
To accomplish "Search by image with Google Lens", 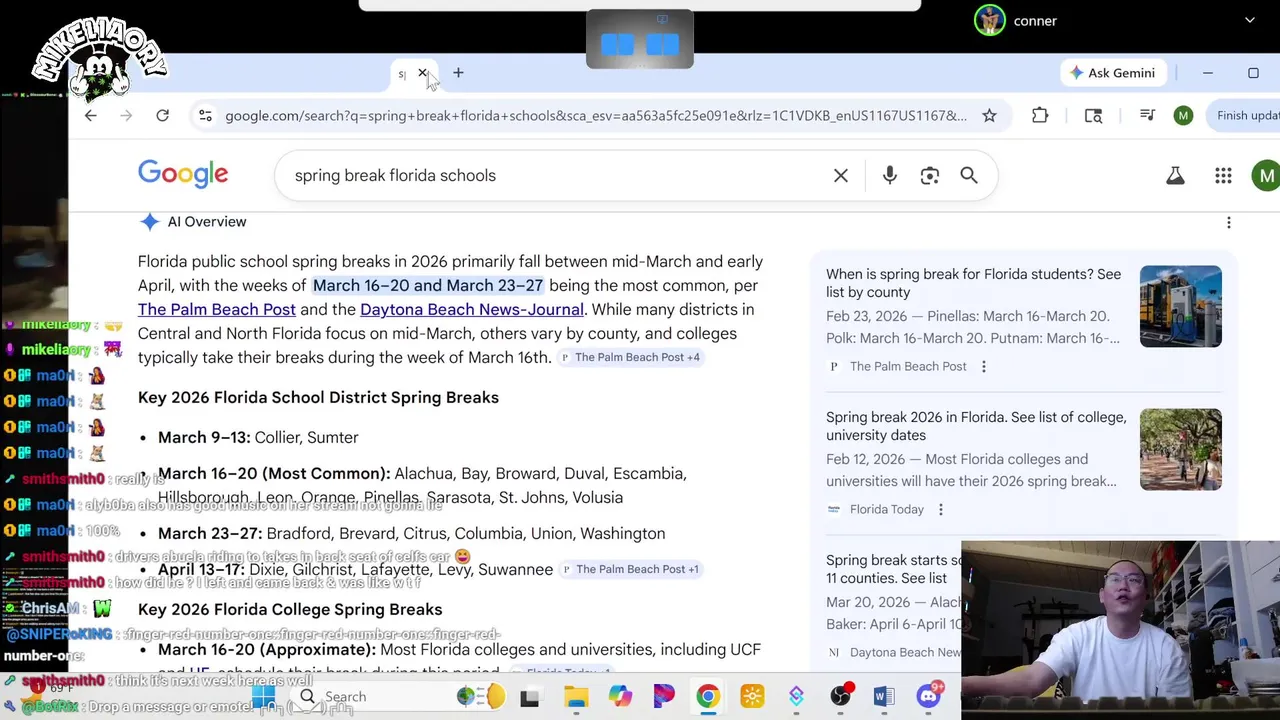I will (x=930, y=176).
